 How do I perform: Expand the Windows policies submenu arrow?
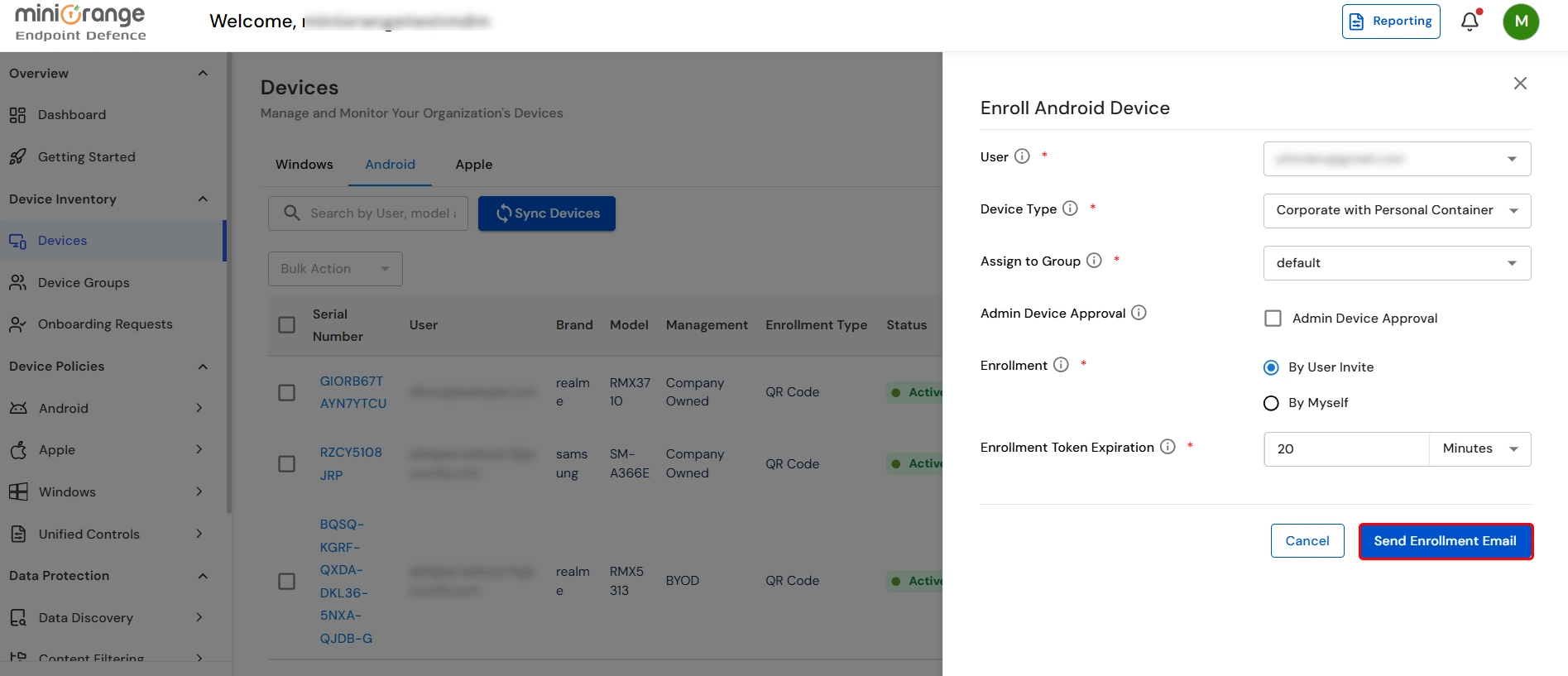click(199, 491)
